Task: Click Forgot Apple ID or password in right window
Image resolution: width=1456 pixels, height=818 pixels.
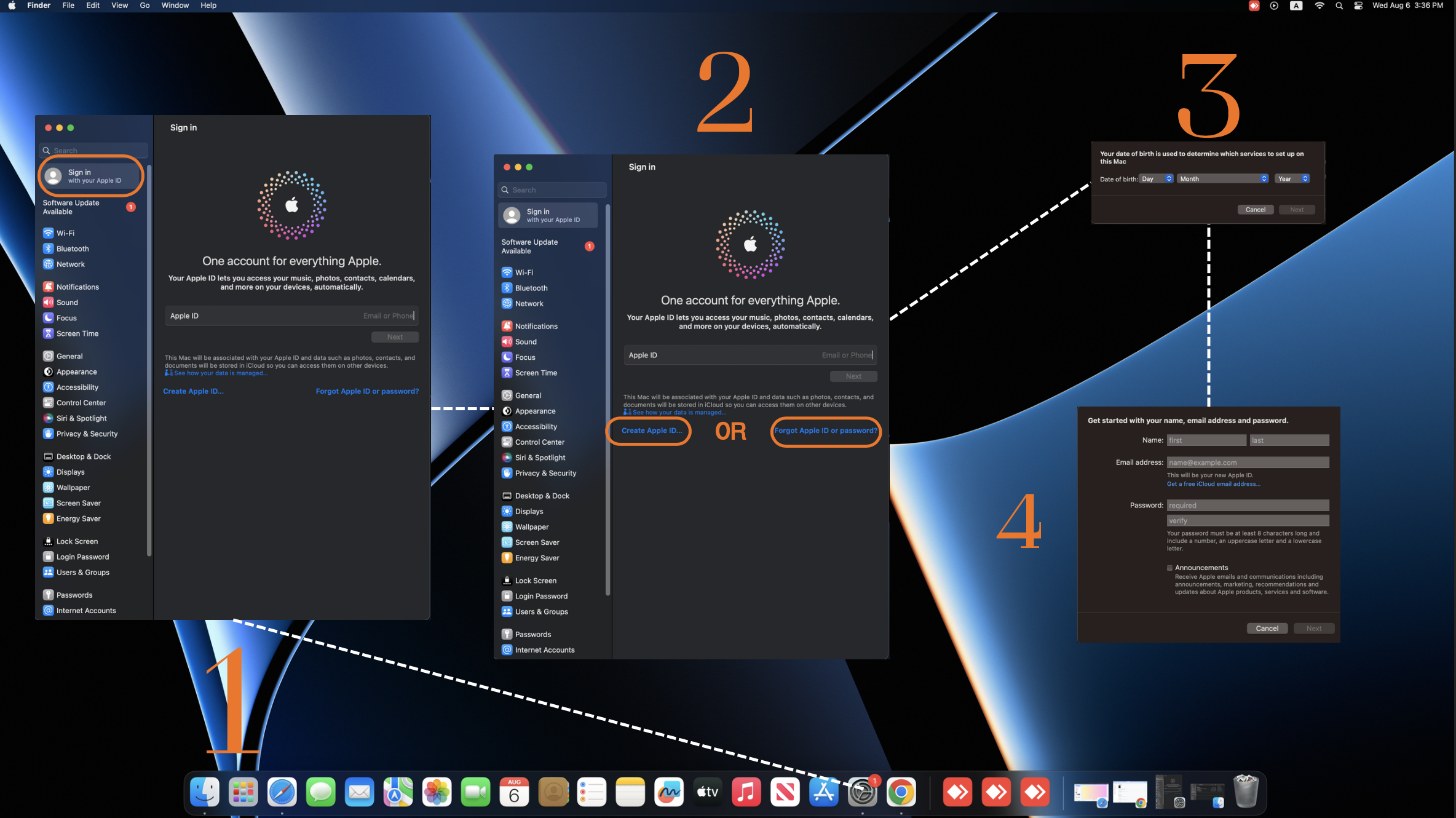Action: pos(826,431)
